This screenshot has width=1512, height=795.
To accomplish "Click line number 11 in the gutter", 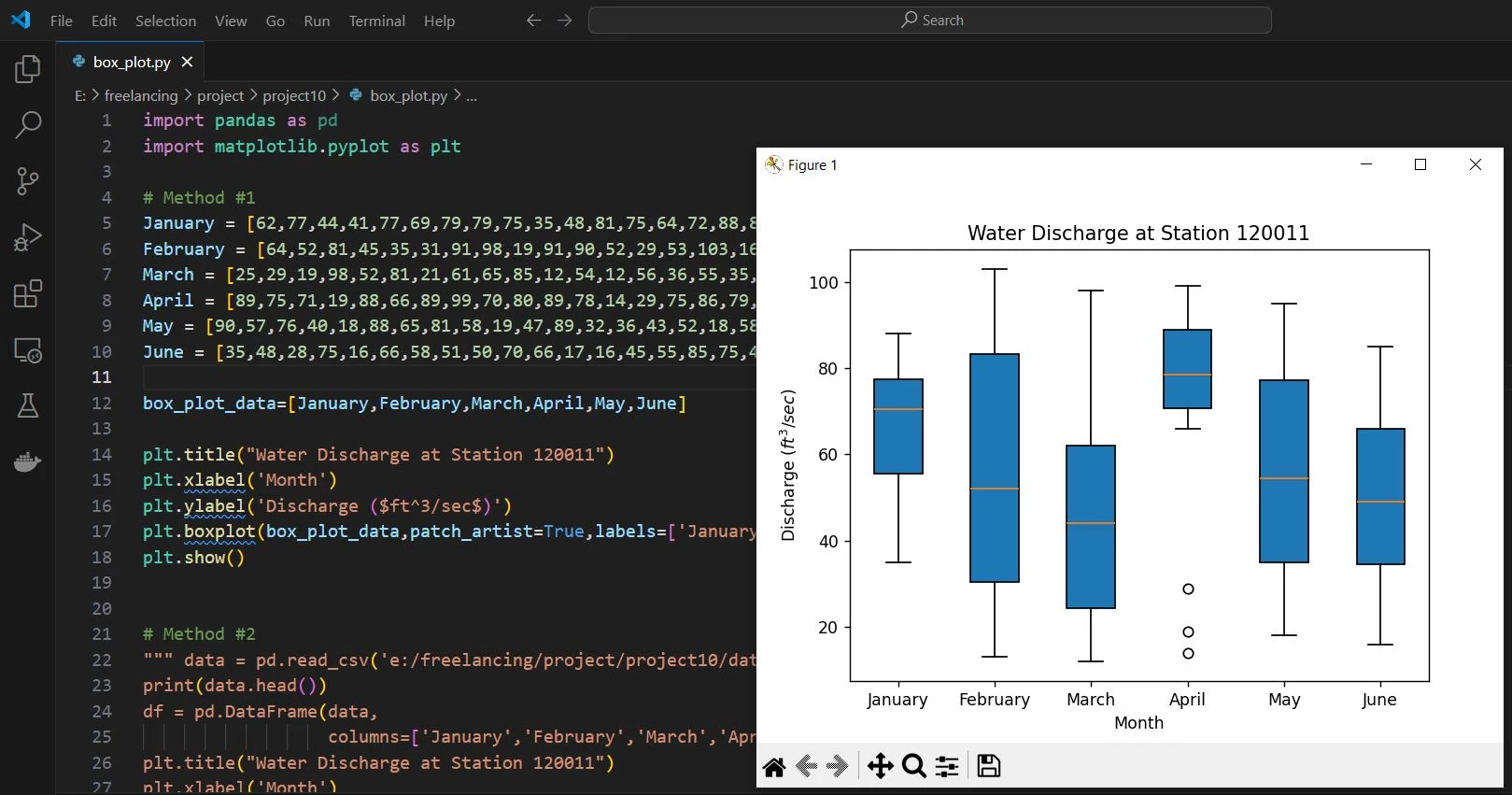I will (x=102, y=377).
